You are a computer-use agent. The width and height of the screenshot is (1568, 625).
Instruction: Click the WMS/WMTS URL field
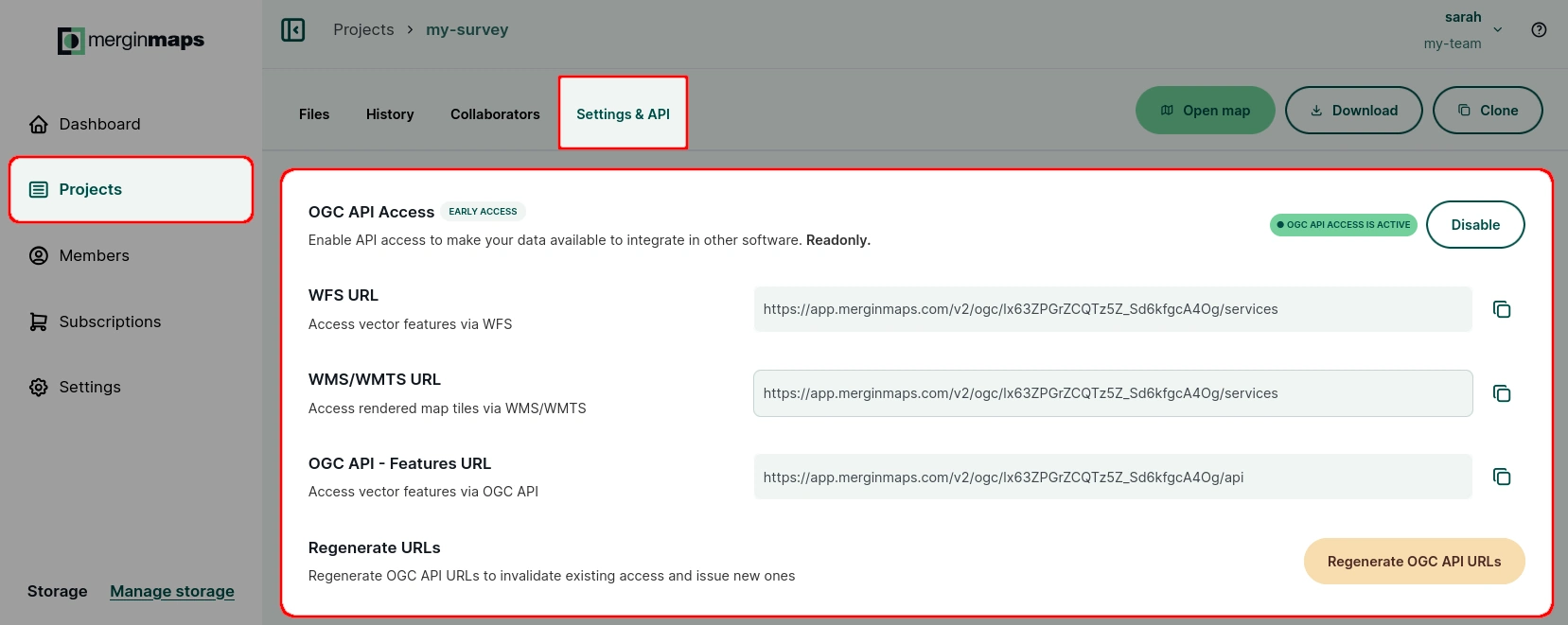[x=1113, y=393]
